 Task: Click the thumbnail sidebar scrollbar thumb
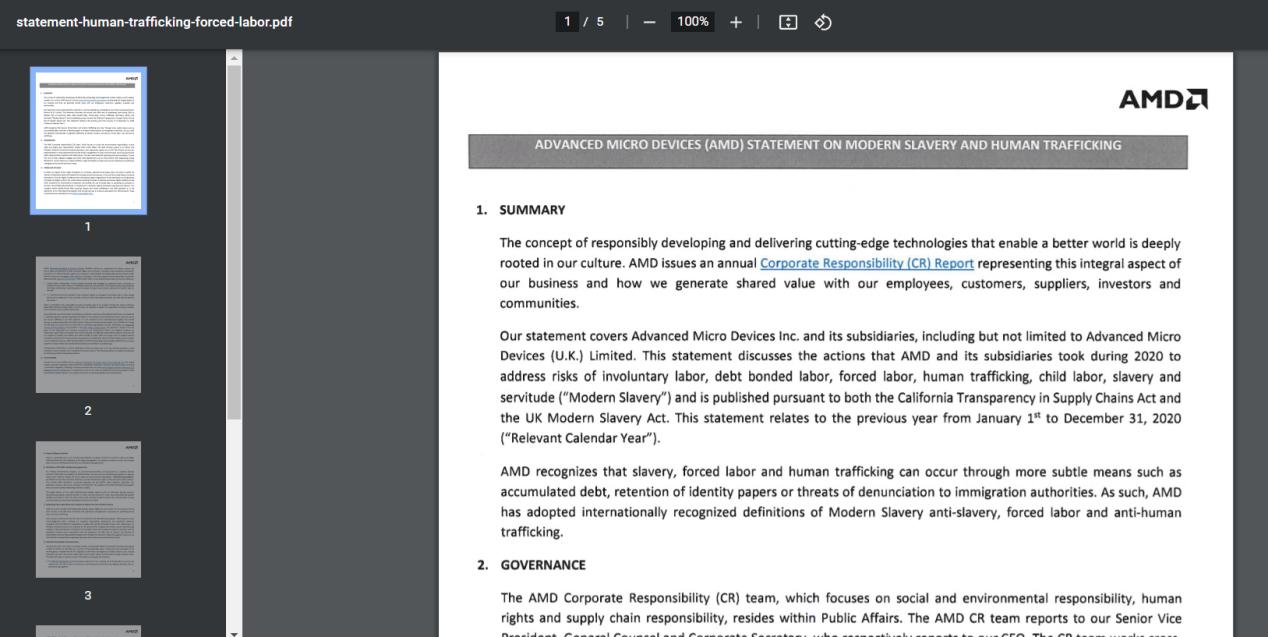tap(235, 243)
